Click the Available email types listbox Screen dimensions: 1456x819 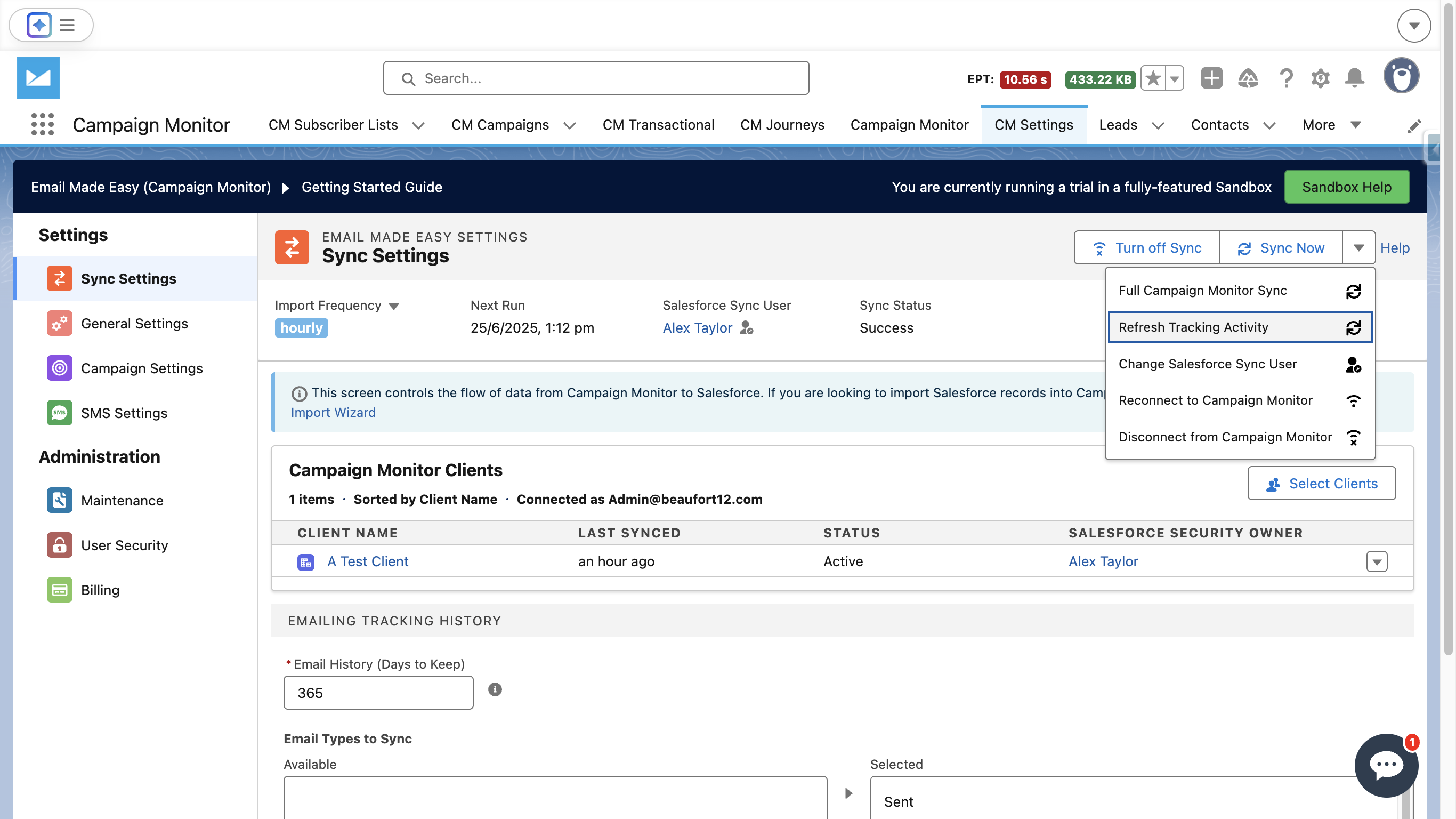tap(555, 798)
